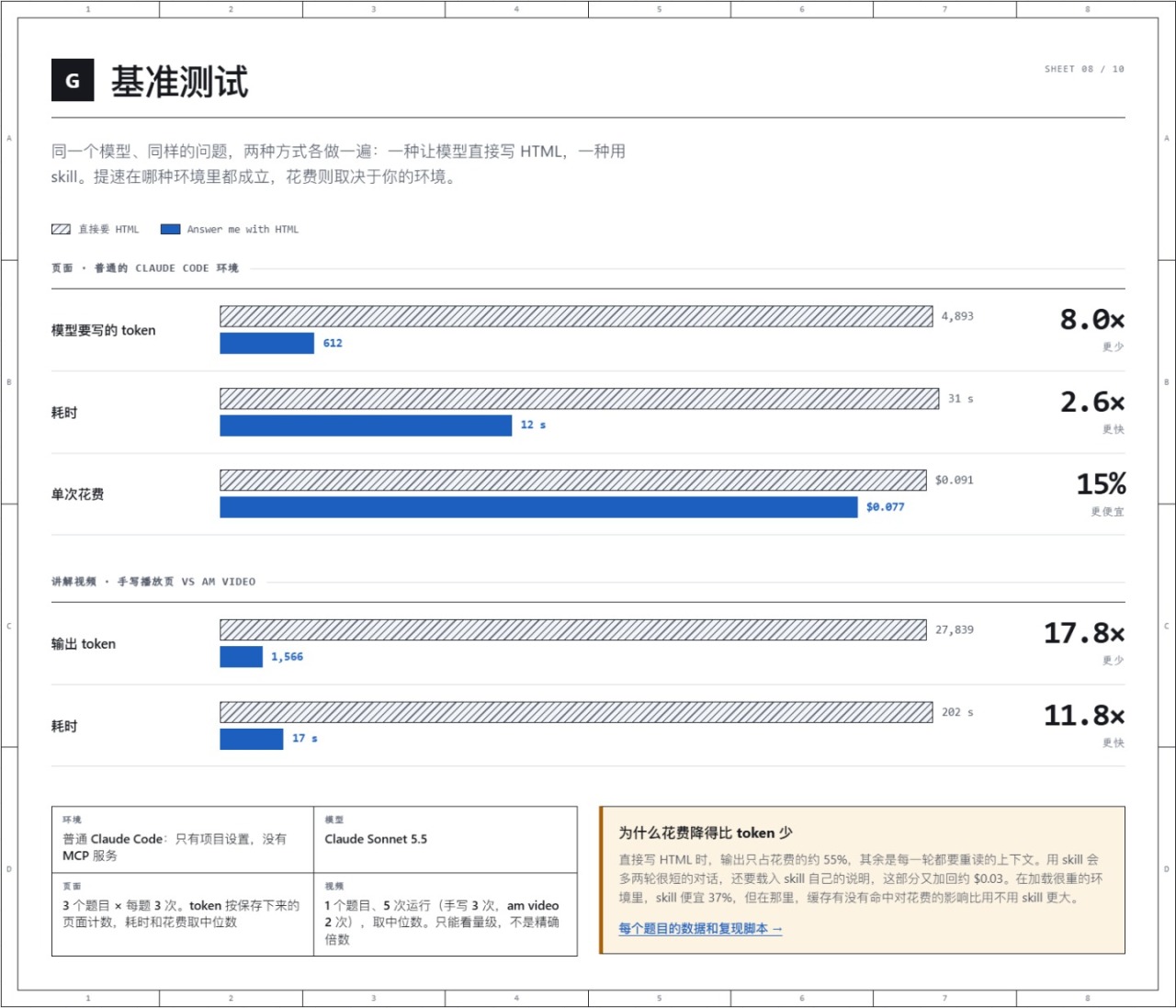Click the 27,839 output token value
Screen dimensions: 1176x1008
tap(955, 630)
